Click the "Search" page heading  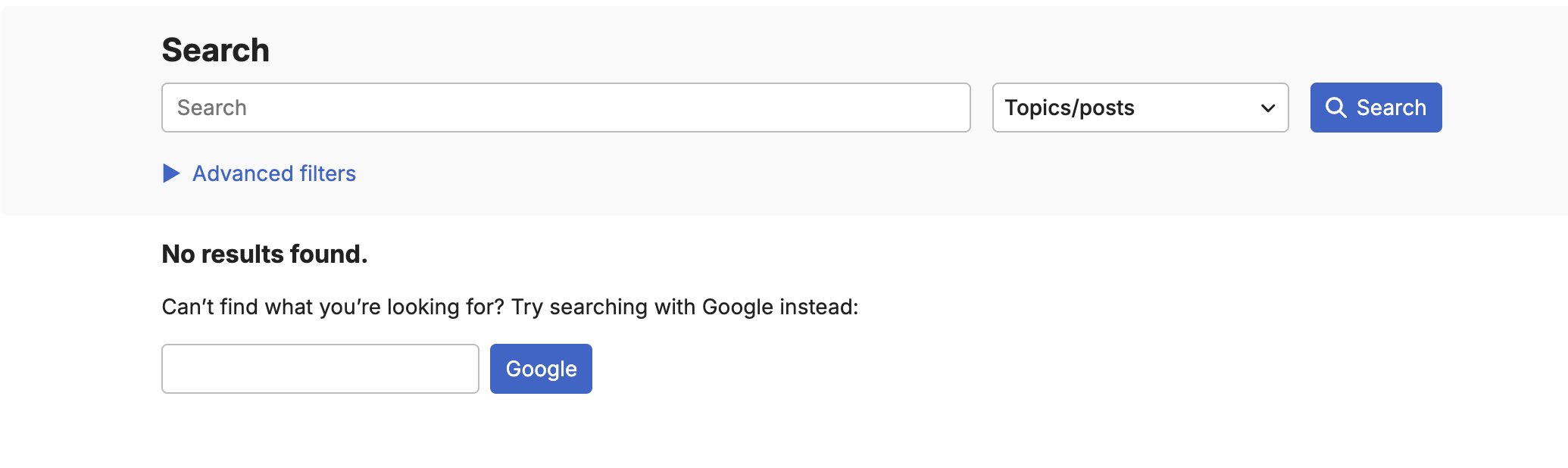[215, 51]
